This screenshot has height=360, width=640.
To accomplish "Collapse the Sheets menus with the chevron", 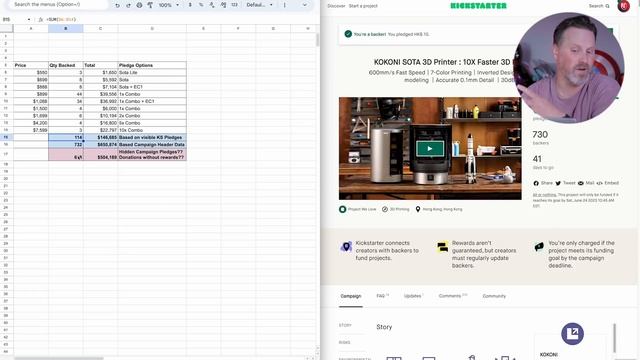I will 304,5.
